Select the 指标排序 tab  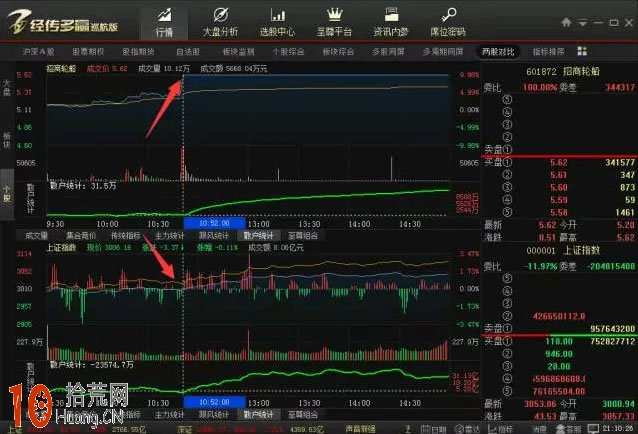(548, 52)
